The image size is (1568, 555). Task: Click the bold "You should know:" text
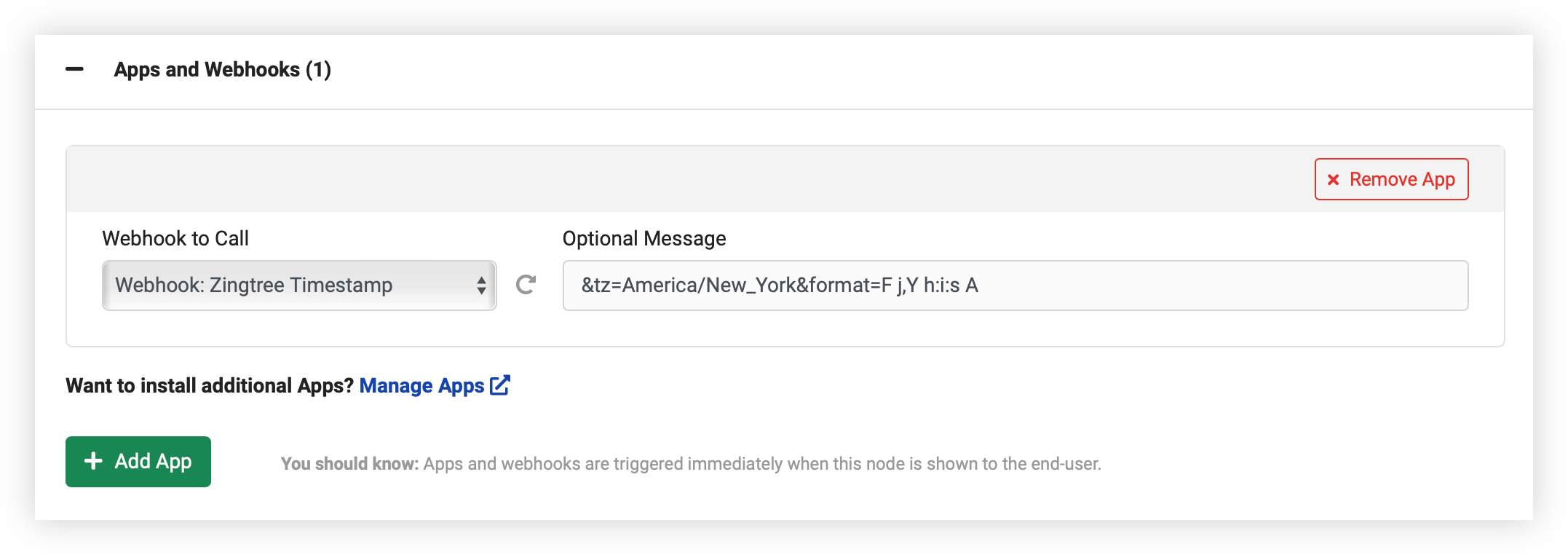[x=349, y=464]
